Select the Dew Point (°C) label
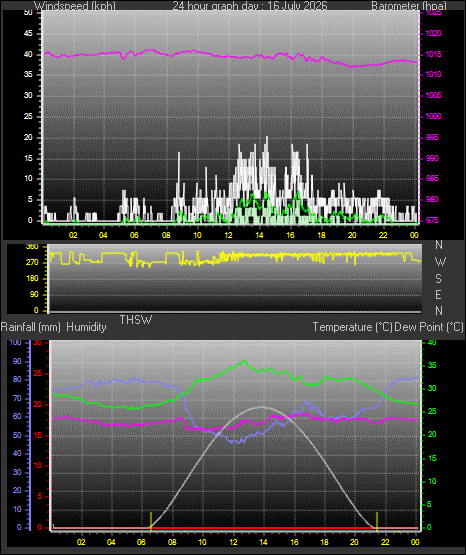 429,327
